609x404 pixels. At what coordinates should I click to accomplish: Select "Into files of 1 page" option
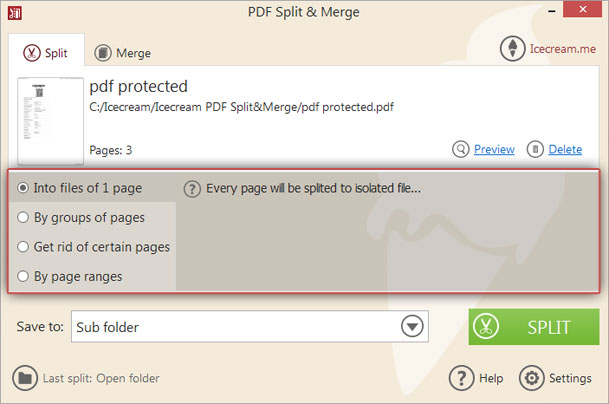click(24, 188)
